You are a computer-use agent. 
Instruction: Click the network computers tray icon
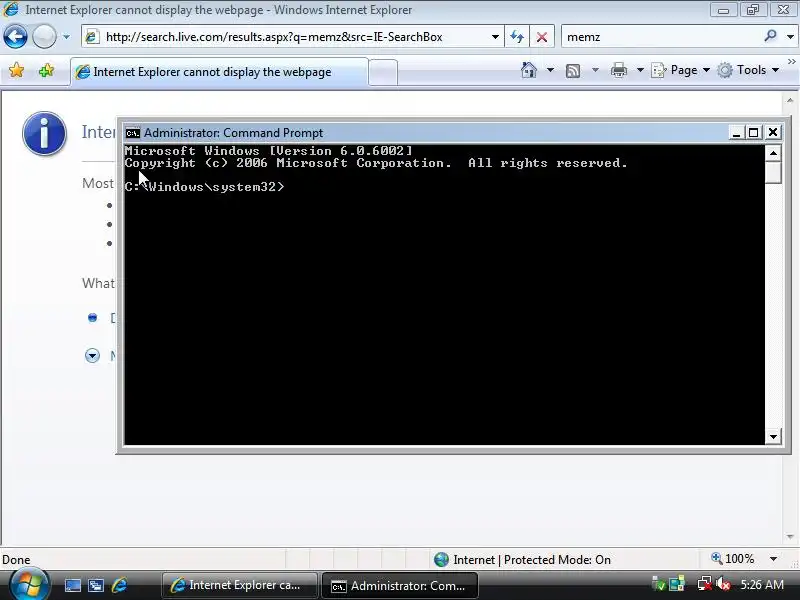pyautogui.click(x=677, y=584)
